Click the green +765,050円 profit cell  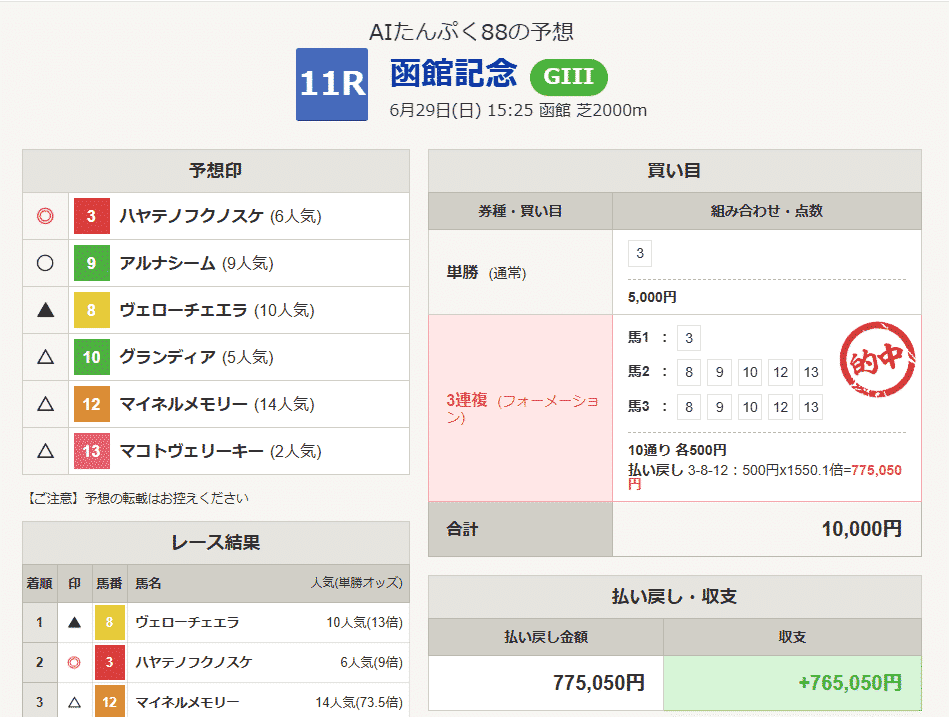coord(792,683)
